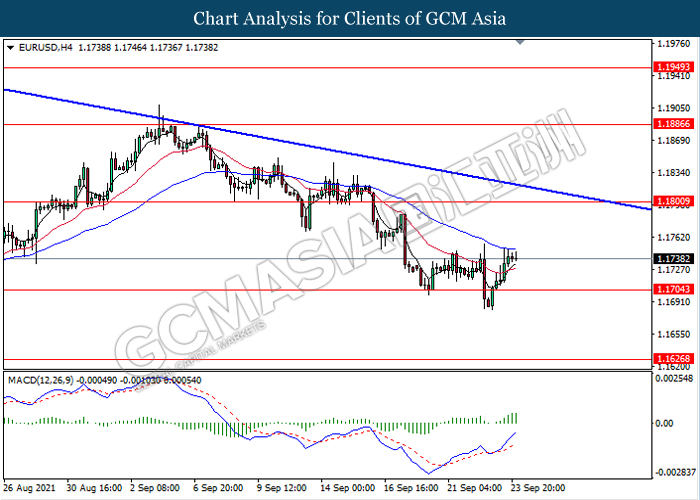Click the 2 Sep 08:00 time label
Viewport: 700px width, 500px height.
point(155,488)
